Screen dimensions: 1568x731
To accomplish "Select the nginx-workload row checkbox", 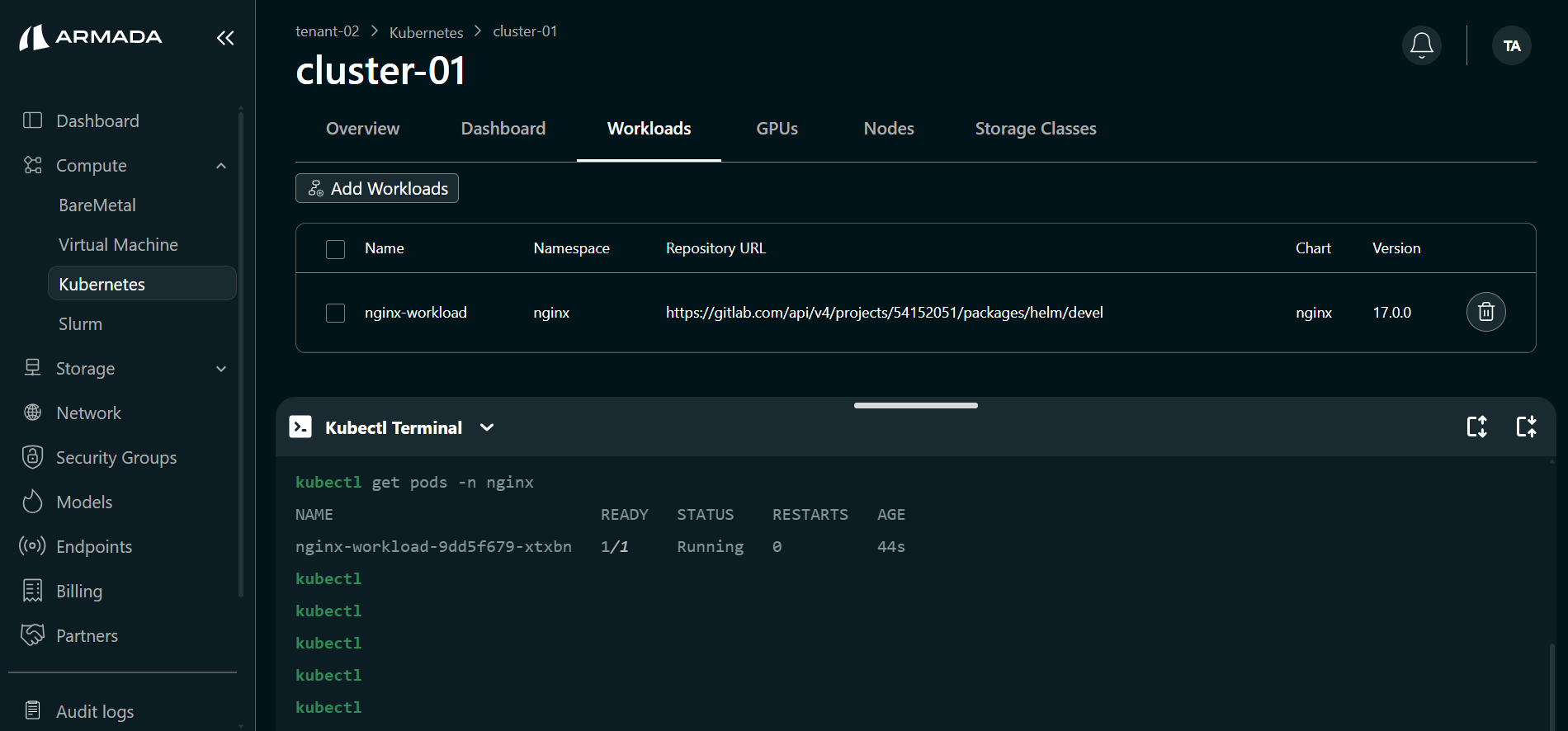I will click(x=335, y=314).
